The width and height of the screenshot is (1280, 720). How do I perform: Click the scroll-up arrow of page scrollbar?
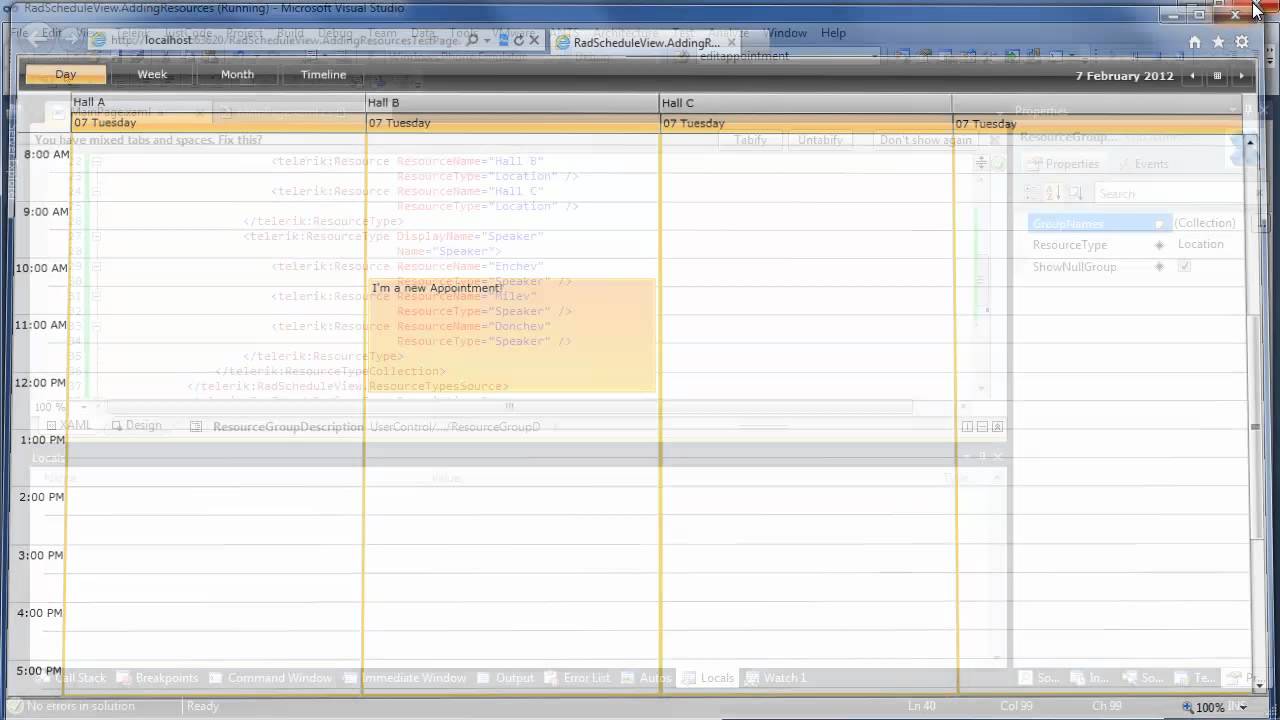tap(1250, 143)
